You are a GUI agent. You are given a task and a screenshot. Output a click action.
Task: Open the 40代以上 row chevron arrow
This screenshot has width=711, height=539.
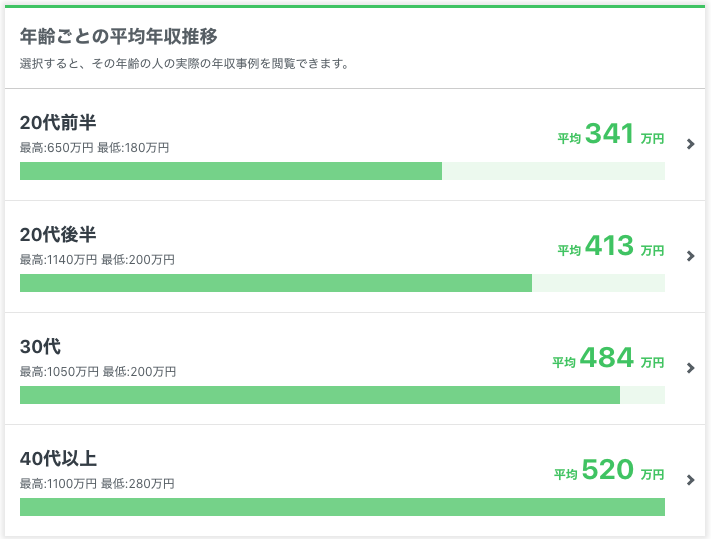coord(691,480)
